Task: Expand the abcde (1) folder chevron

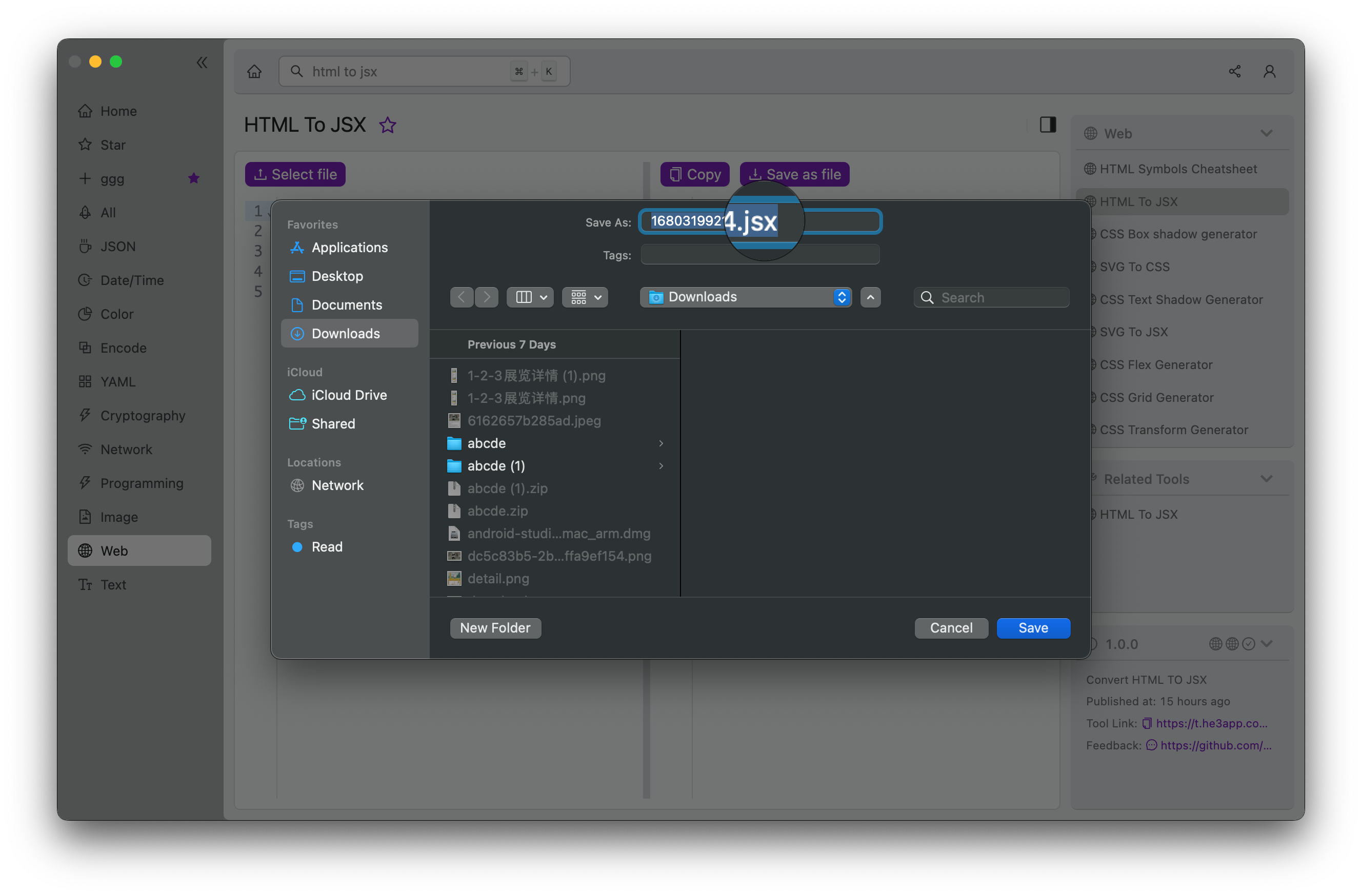Action: click(x=661, y=466)
